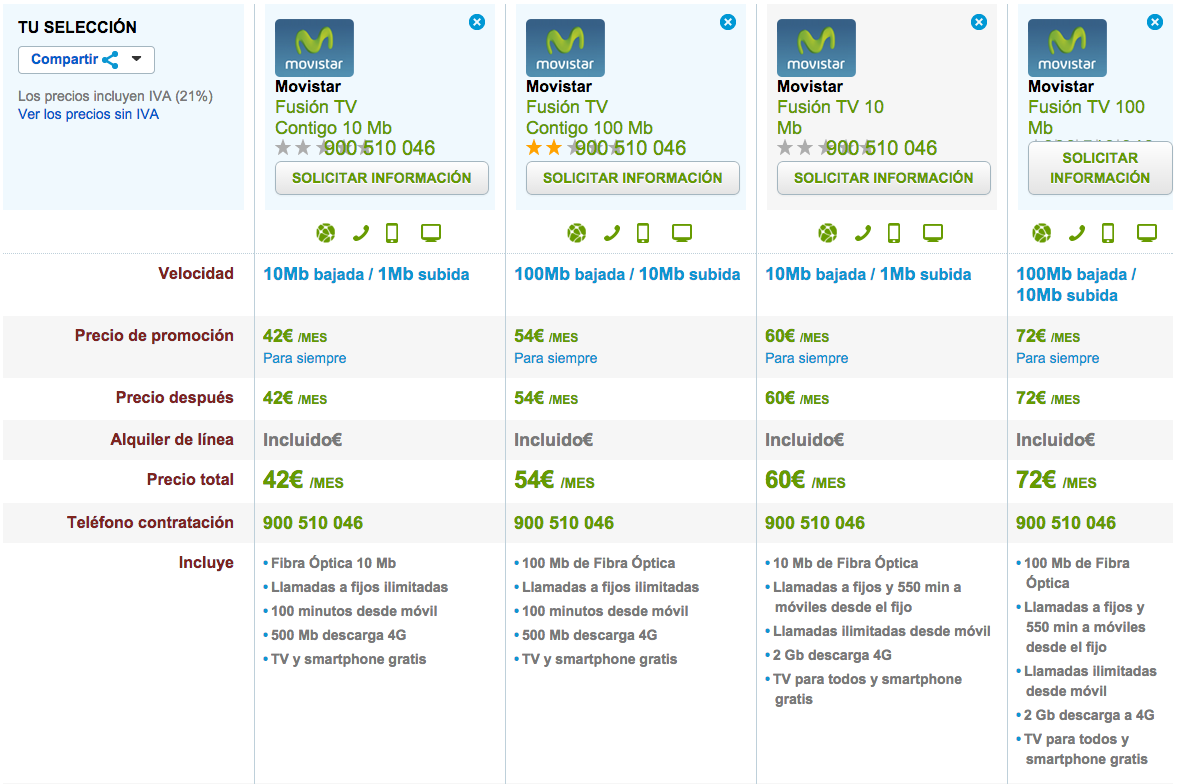Remove Fusión TV 10 Mb from comparison
The height and width of the screenshot is (784, 1178).
[x=979, y=23]
